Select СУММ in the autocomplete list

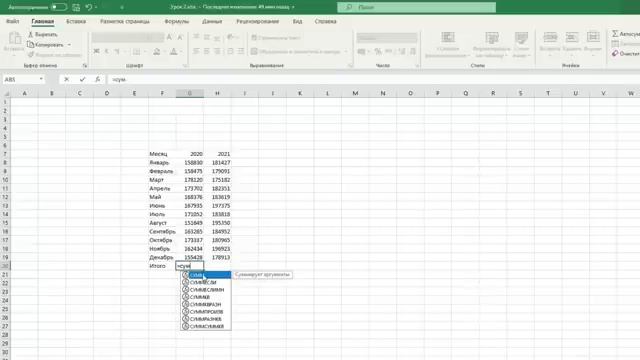coord(206,275)
